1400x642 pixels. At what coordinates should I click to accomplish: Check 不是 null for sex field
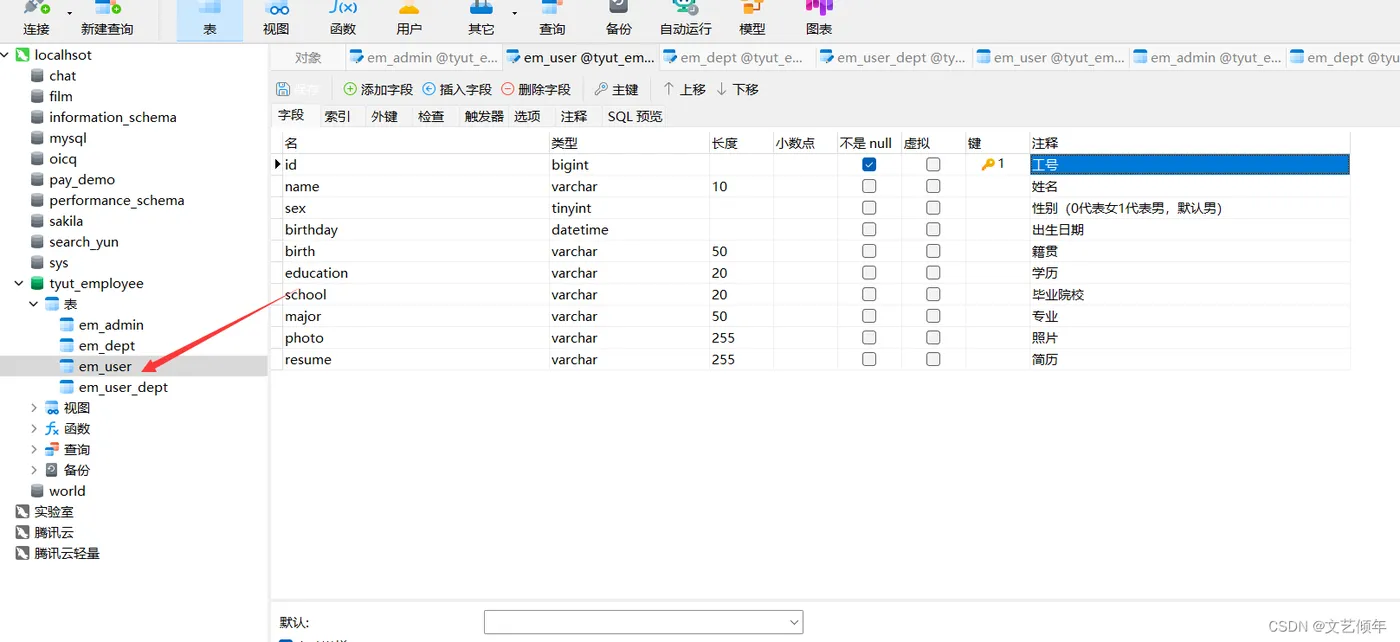(869, 208)
